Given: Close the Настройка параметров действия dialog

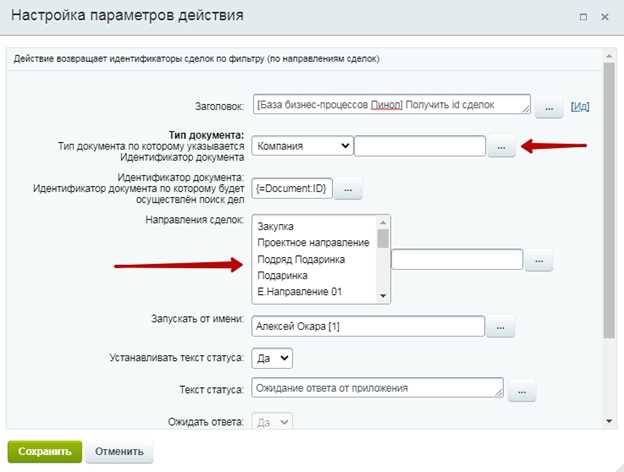Looking at the screenshot, I should point(604,17).
